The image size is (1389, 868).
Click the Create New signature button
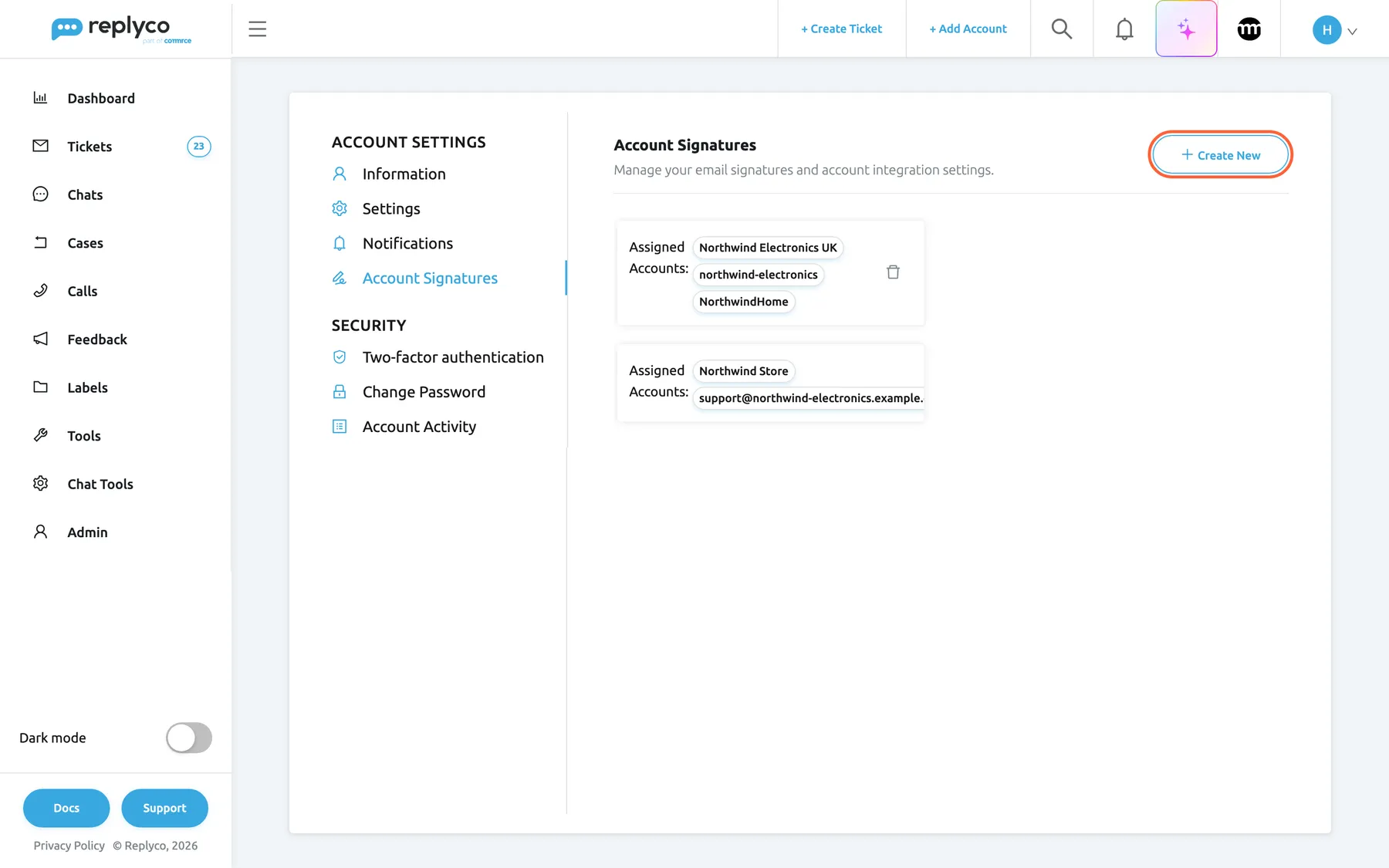point(1221,155)
